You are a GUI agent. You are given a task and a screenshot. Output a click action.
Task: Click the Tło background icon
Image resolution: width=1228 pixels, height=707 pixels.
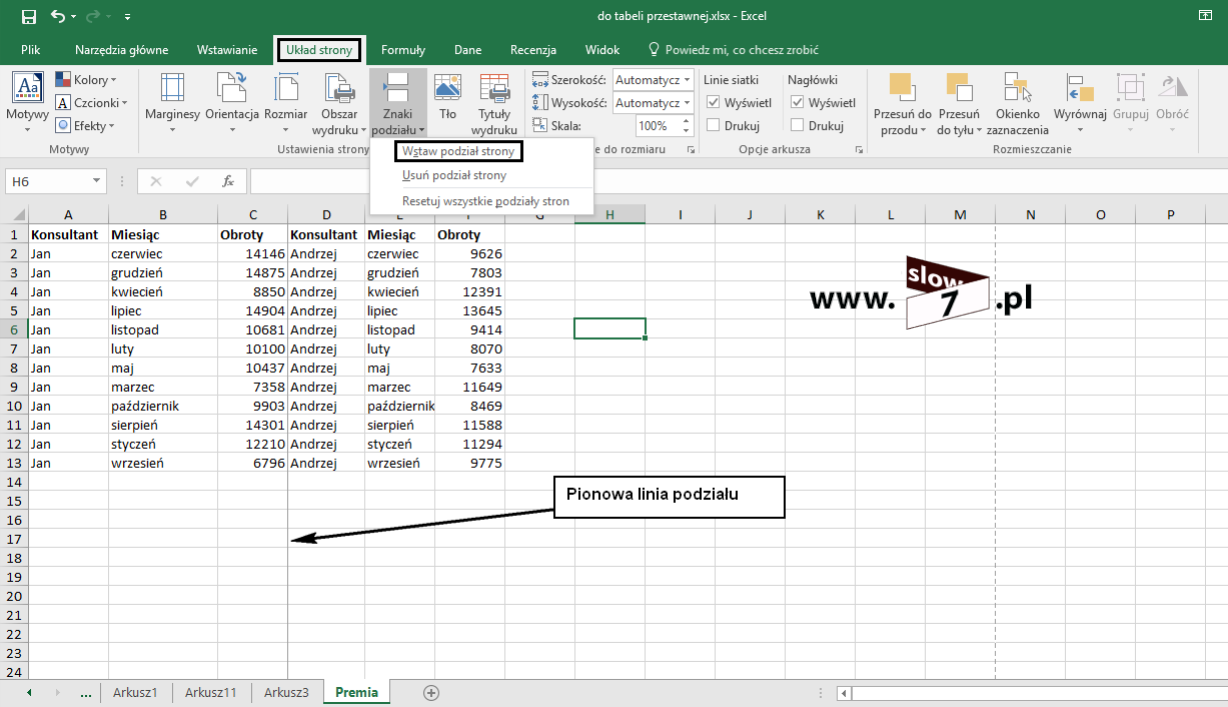point(448,88)
